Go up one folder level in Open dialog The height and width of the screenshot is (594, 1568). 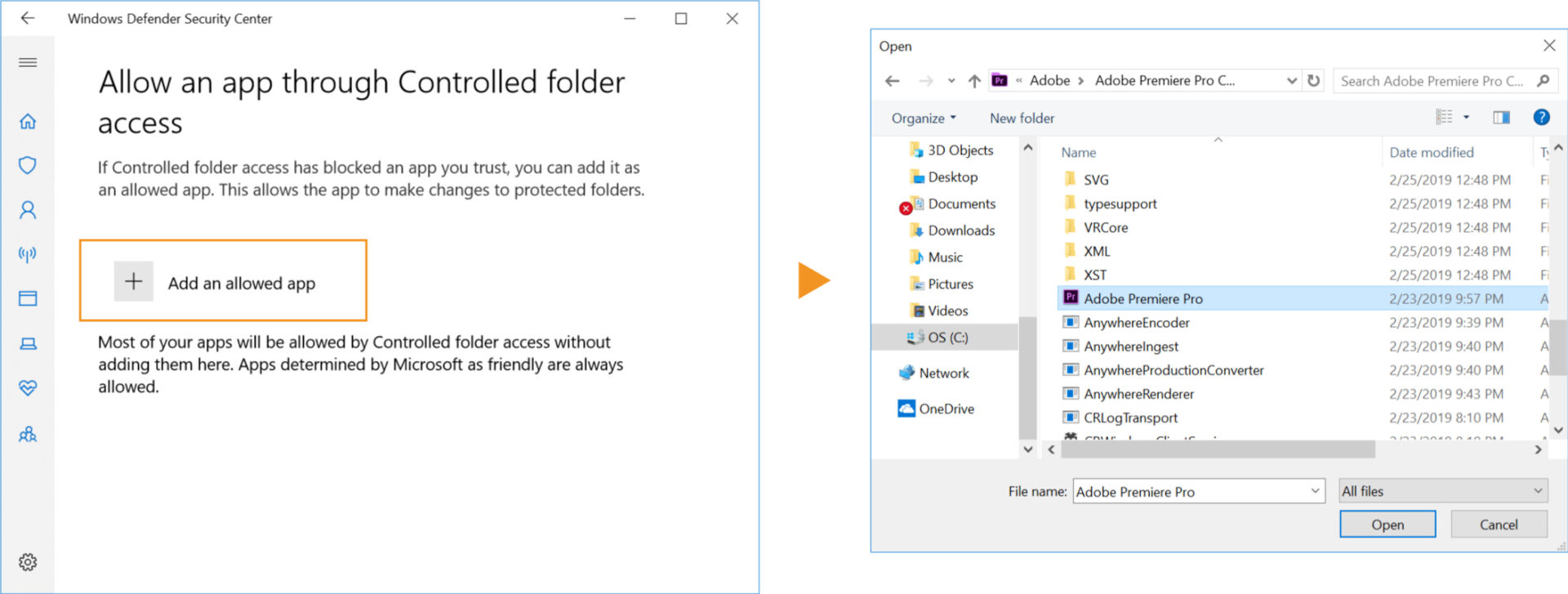[x=974, y=81]
